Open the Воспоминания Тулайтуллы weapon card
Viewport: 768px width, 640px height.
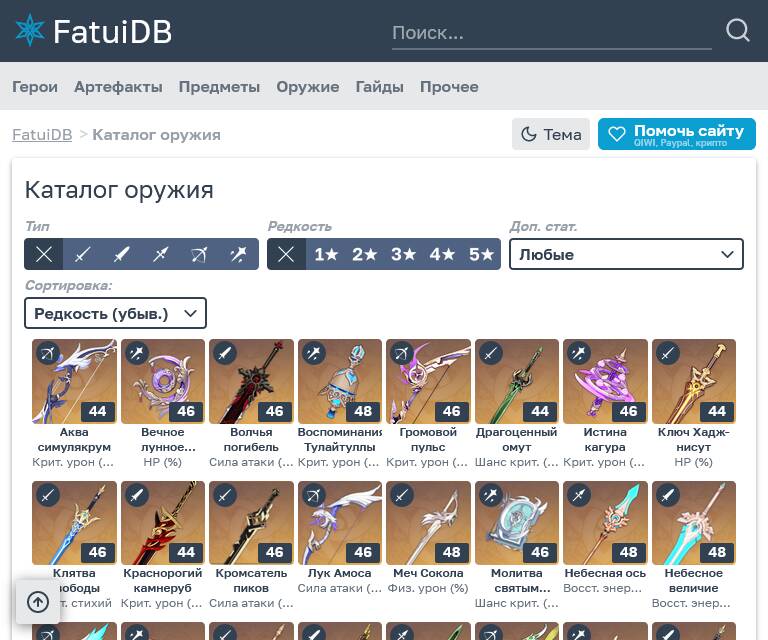coord(340,403)
